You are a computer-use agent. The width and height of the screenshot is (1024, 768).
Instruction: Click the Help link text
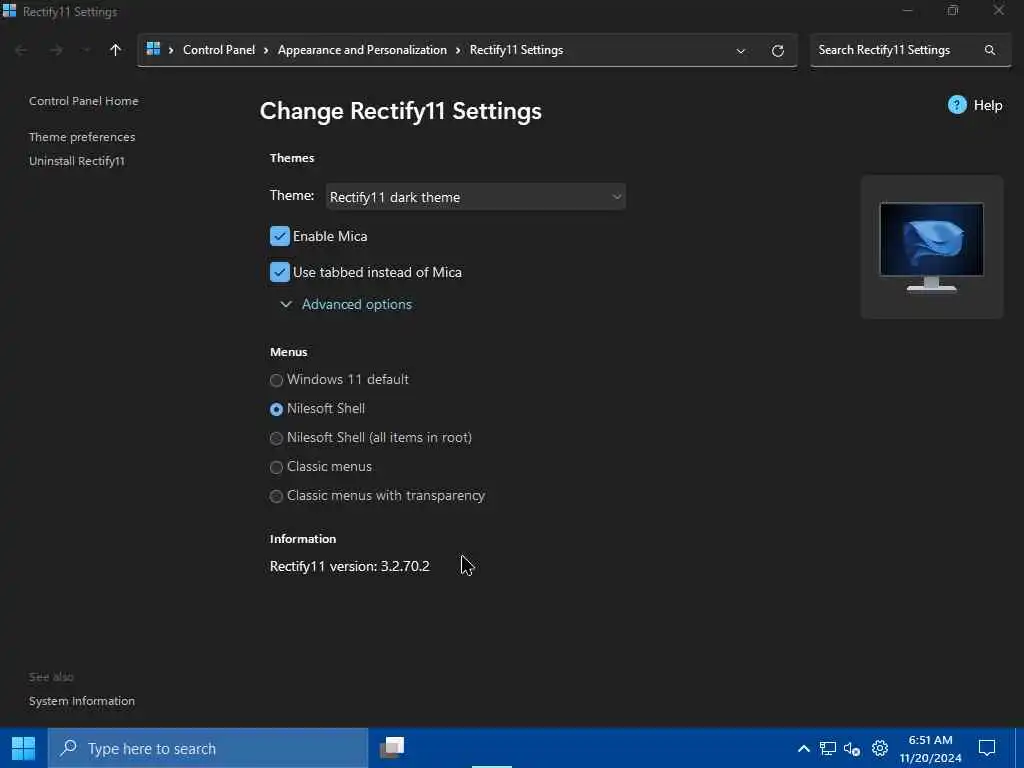[x=987, y=105]
